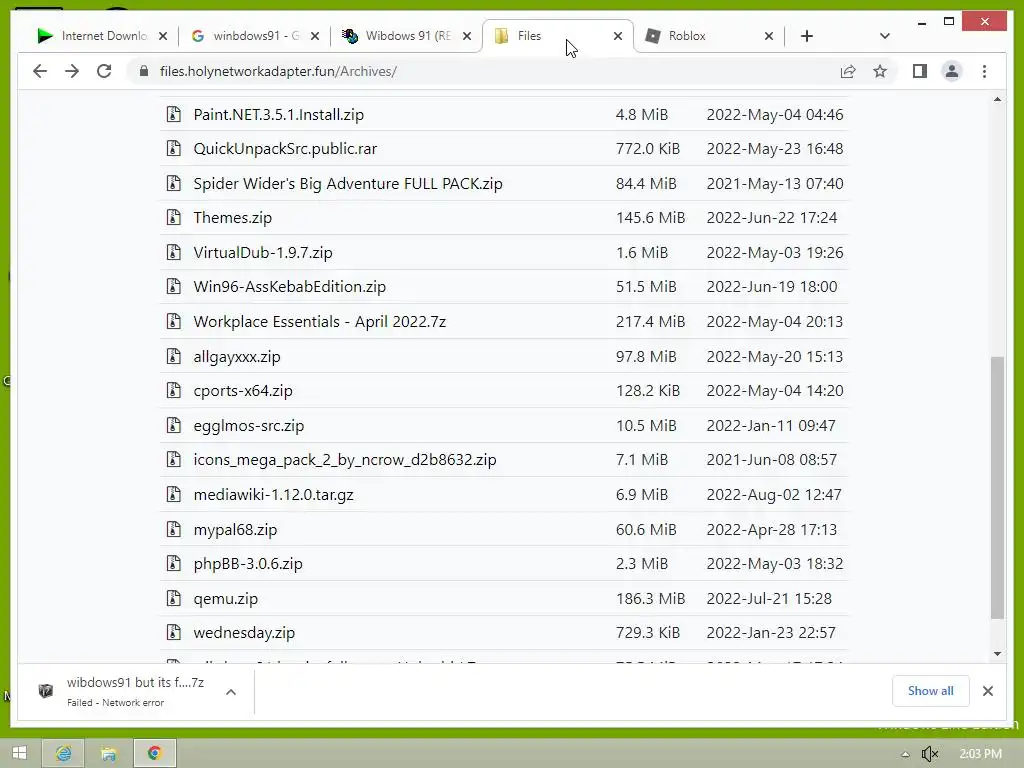Unmute the system volume icon
Image resolution: width=1024 pixels, height=768 pixels.
[x=929, y=754]
